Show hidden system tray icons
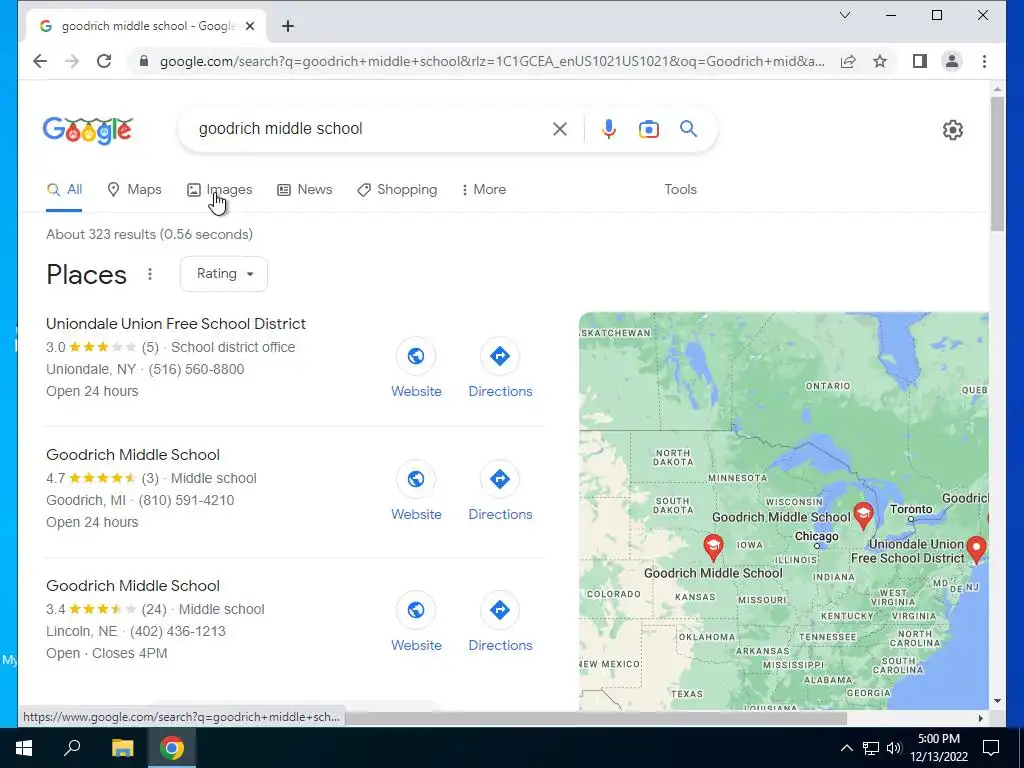Viewport: 1024px width, 768px height. click(846, 748)
